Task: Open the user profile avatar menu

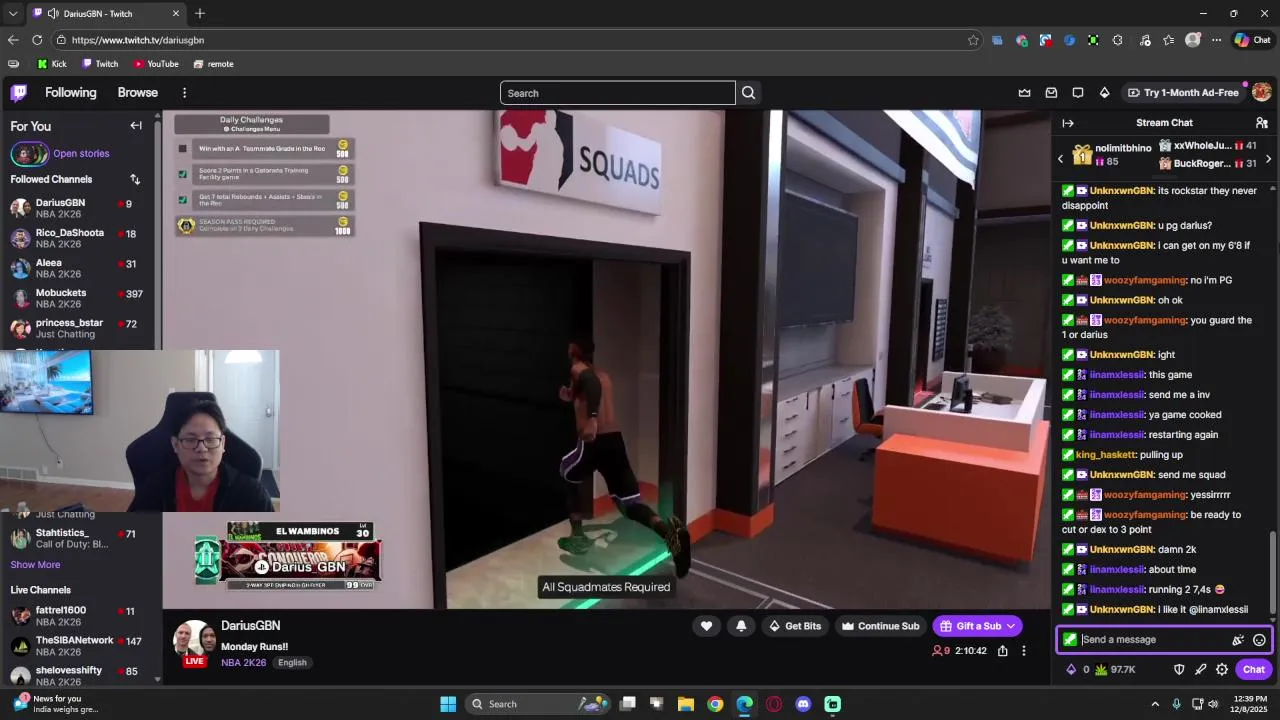Action: pyautogui.click(x=1261, y=92)
